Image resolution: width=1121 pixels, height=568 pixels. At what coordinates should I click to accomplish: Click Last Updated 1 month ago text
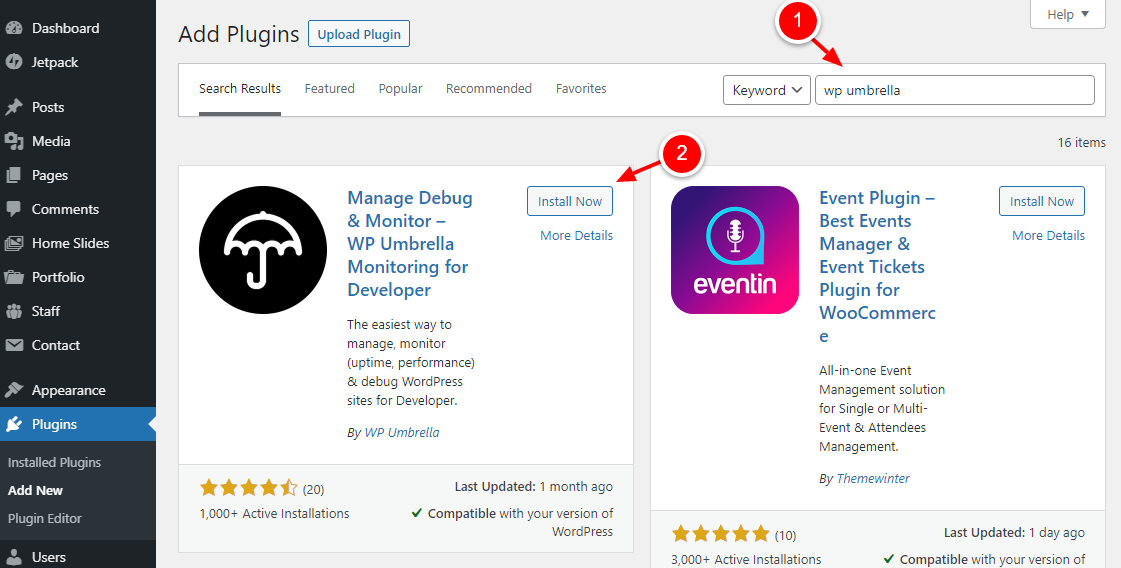coord(533,486)
